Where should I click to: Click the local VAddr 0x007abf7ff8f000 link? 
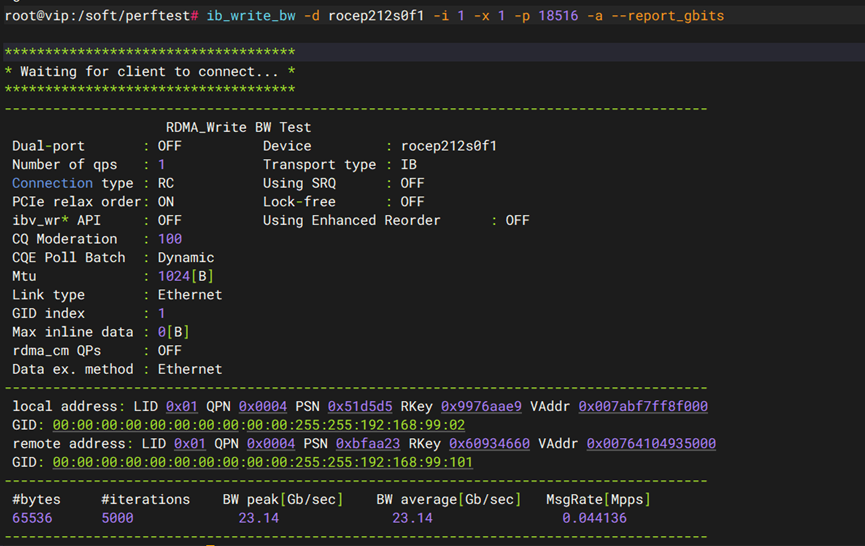coord(643,407)
